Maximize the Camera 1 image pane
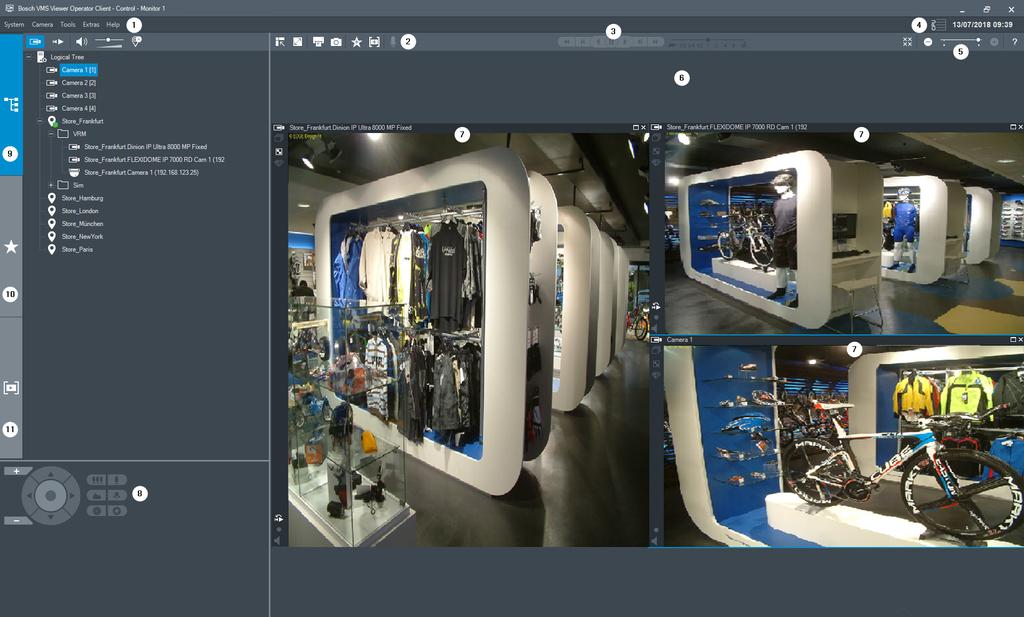 click(1014, 340)
